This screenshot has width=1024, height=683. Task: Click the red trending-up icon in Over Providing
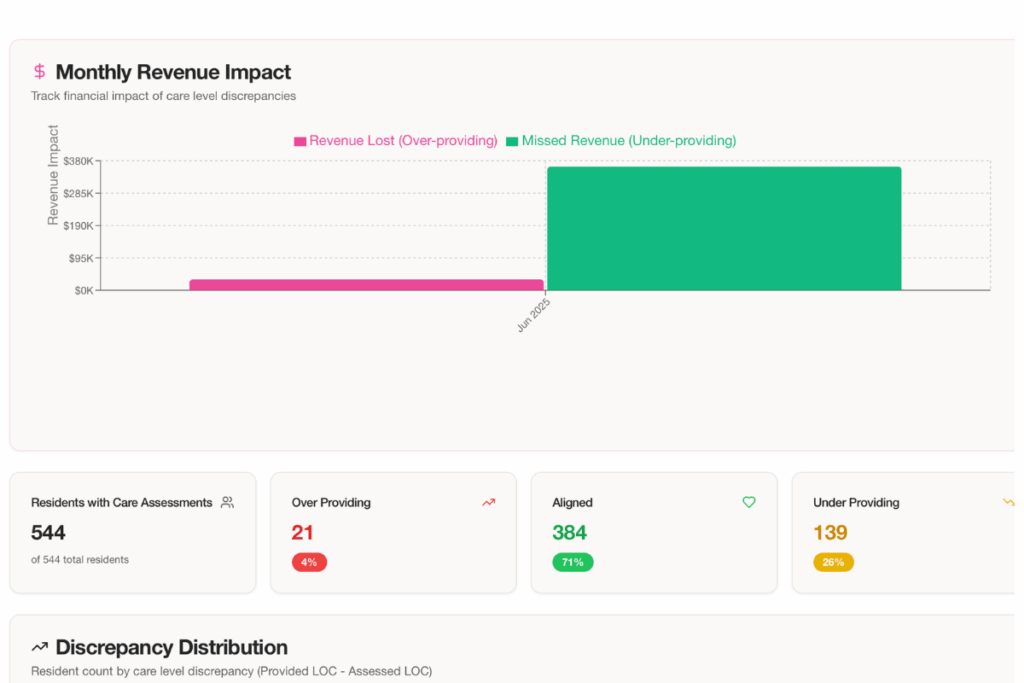pos(488,503)
